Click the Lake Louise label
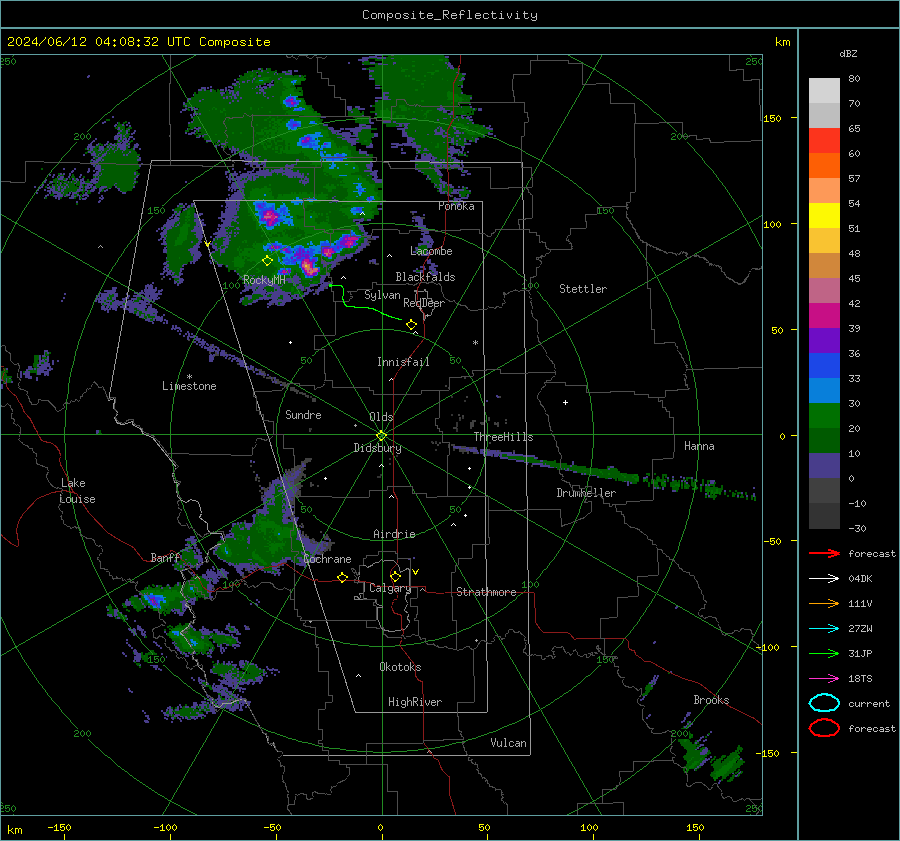The width and height of the screenshot is (900, 841). 77,491
